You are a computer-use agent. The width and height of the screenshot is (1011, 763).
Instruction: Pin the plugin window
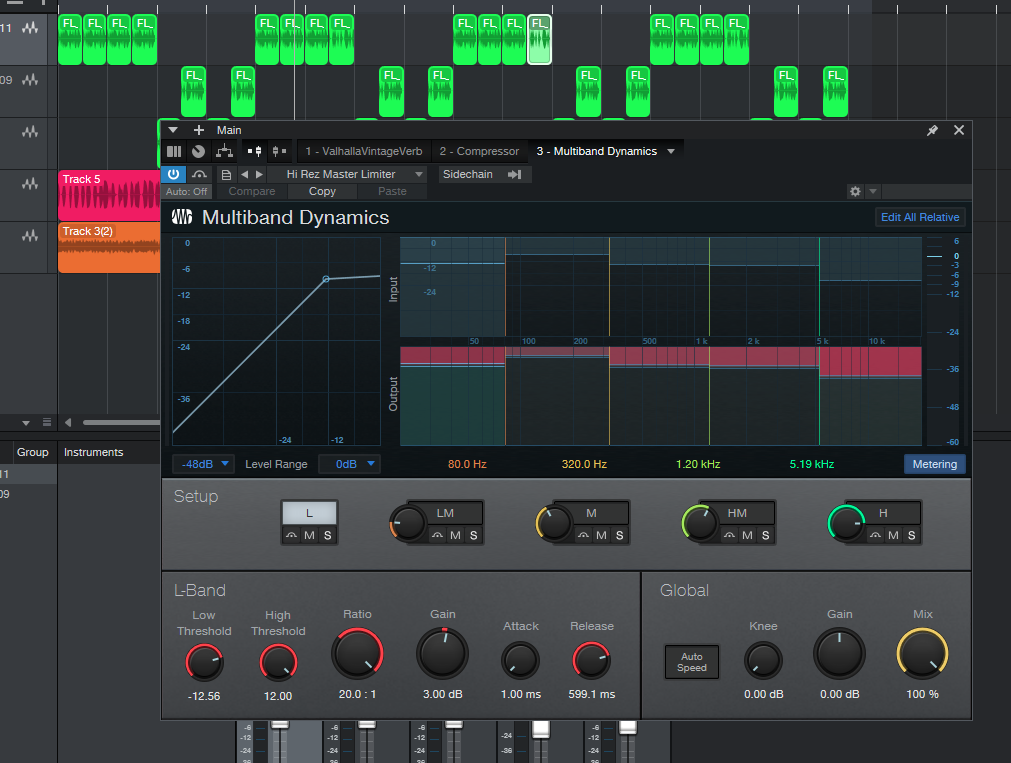tap(932, 130)
